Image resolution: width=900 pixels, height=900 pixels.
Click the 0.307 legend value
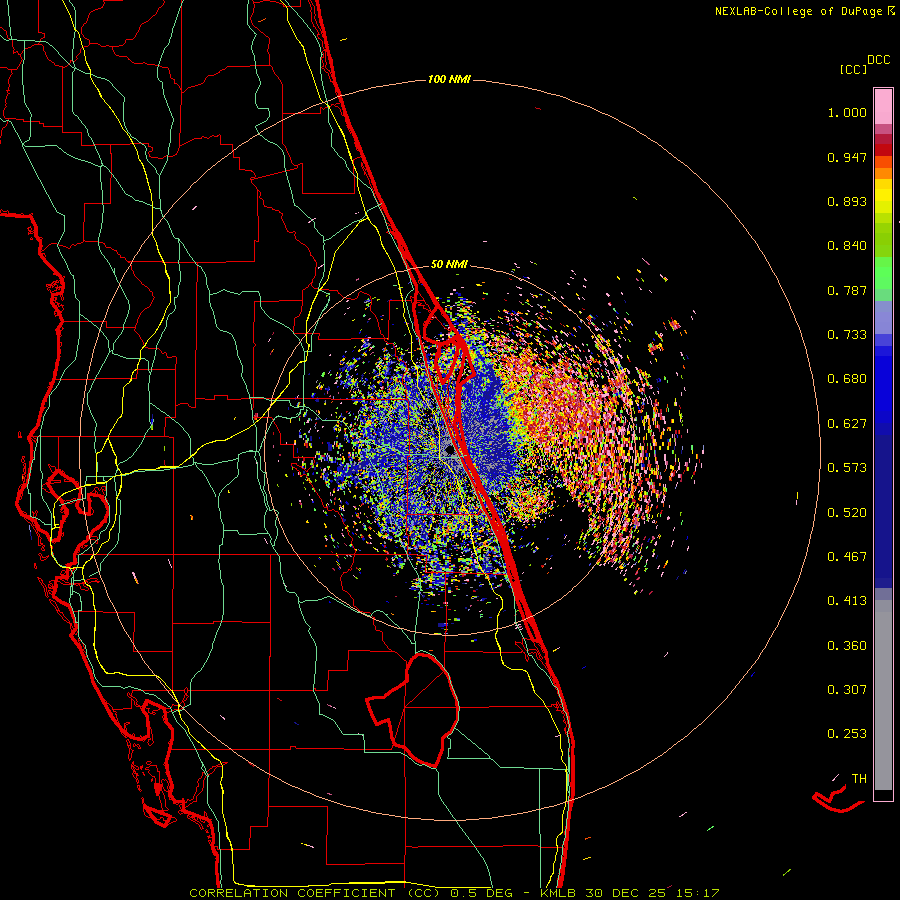tap(847, 690)
